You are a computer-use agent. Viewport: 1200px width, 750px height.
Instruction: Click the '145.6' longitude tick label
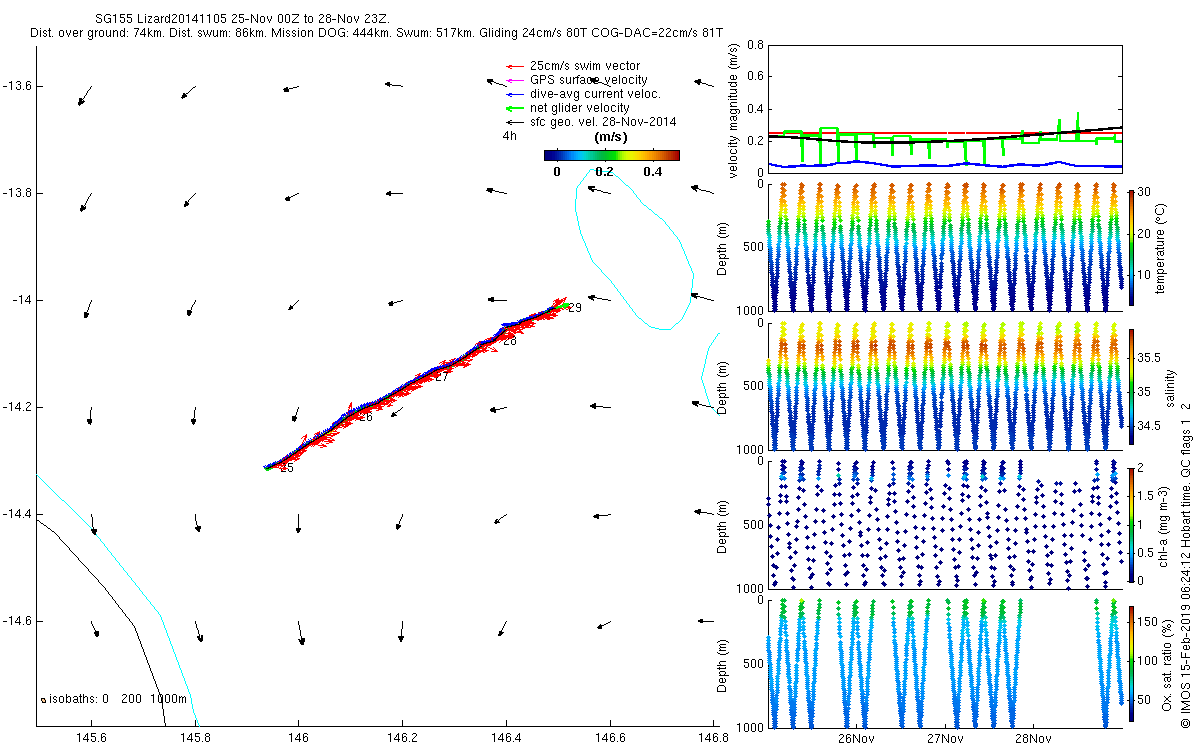[91, 738]
